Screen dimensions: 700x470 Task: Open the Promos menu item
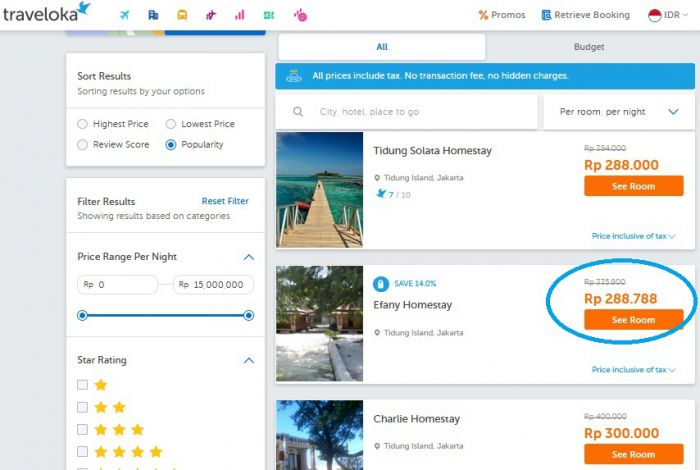click(x=502, y=15)
